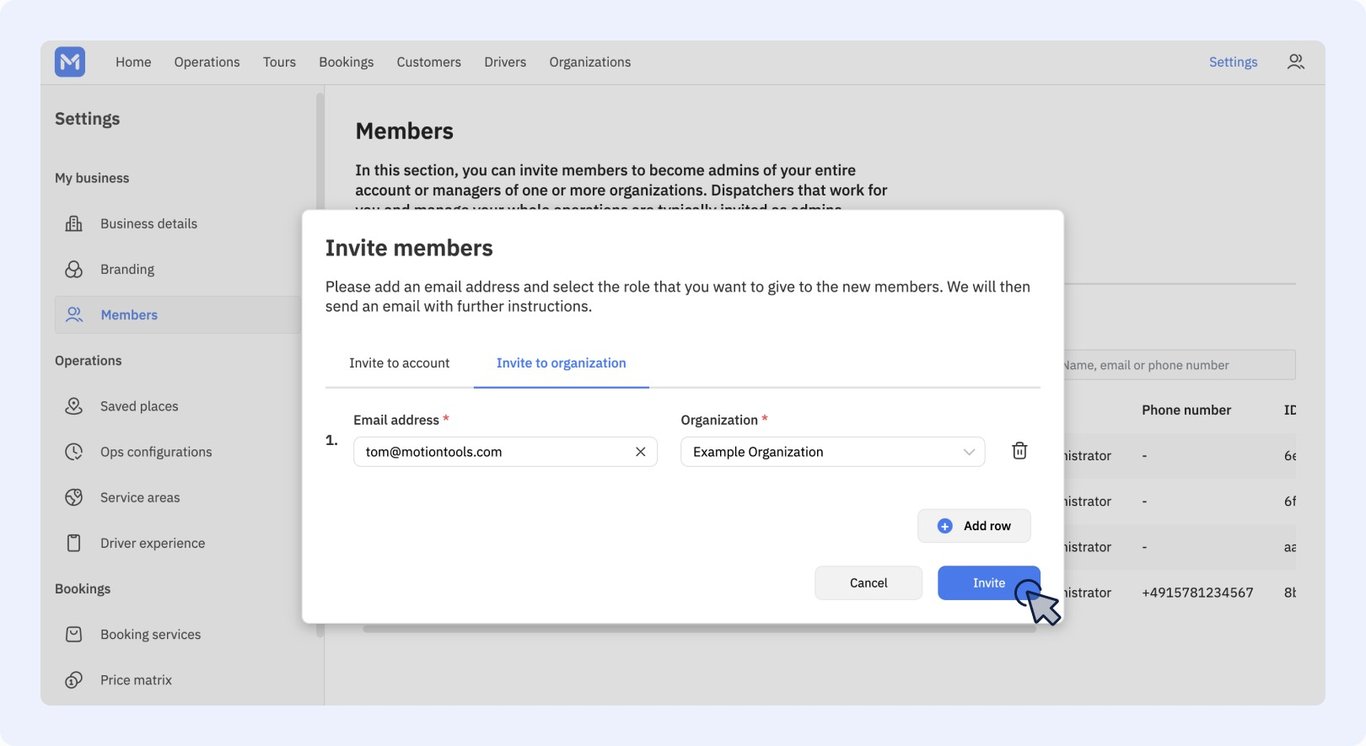
Task: Click the Cancel button
Action: (x=868, y=583)
